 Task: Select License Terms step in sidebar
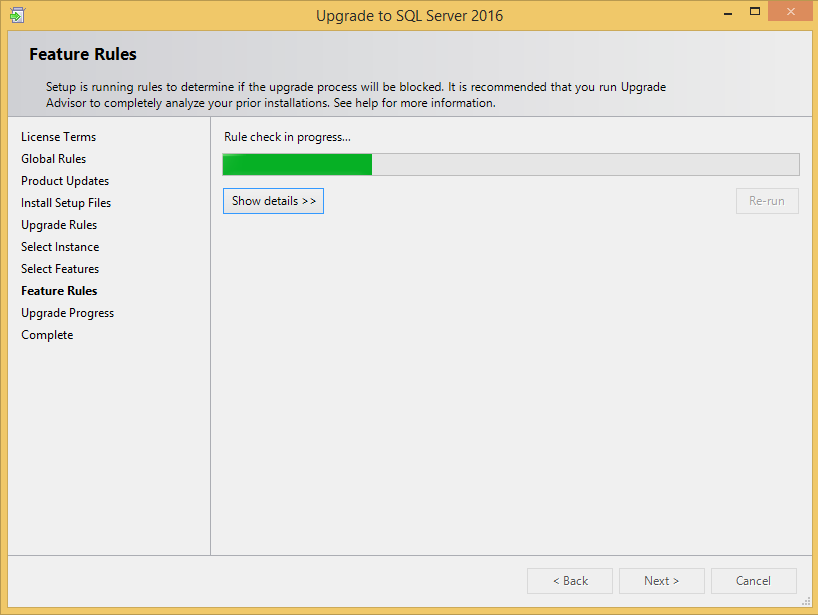tap(58, 137)
